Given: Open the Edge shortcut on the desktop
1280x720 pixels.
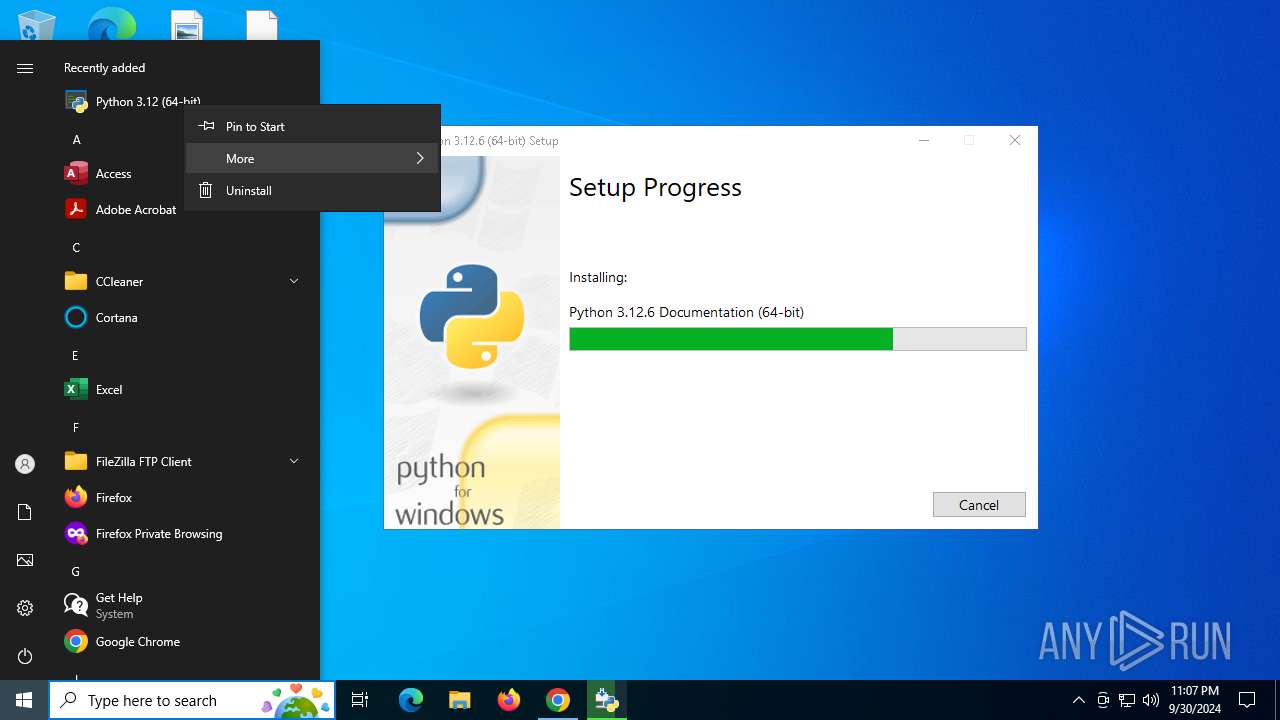Looking at the screenshot, I should pos(111,25).
